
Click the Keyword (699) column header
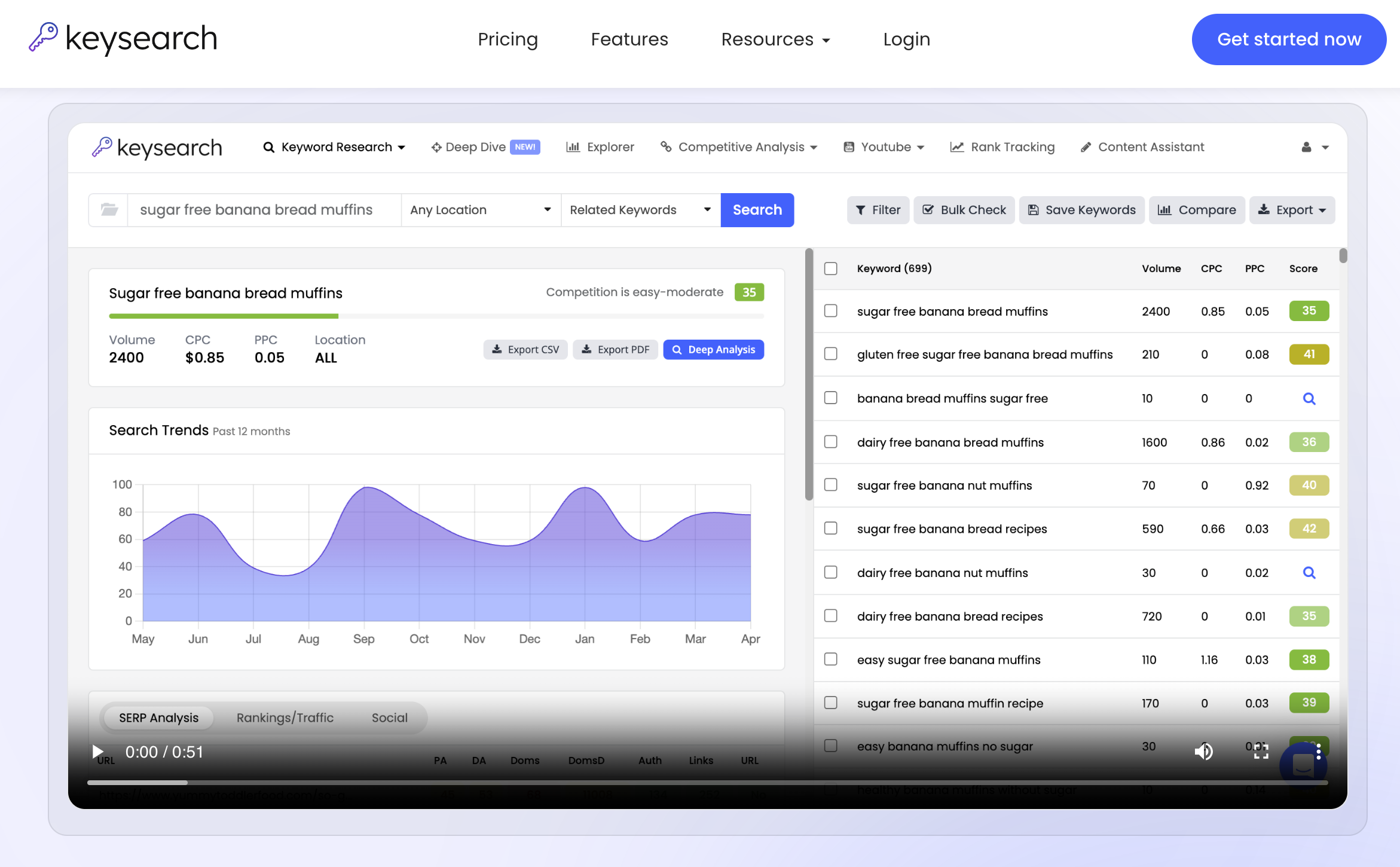click(x=894, y=268)
